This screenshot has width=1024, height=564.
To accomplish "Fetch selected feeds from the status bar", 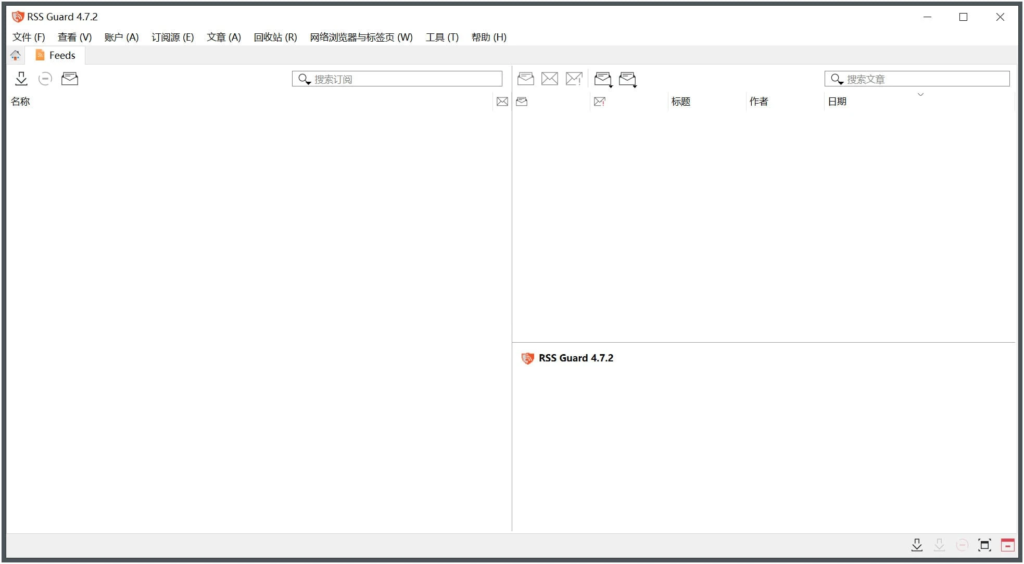I will pos(940,545).
